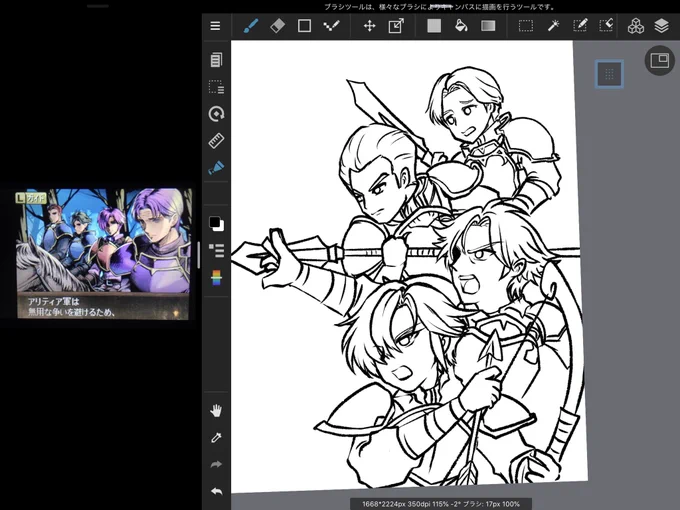Tap the rotate canvas icon
This screenshot has width=680, height=510.
[x=216, y=114]
